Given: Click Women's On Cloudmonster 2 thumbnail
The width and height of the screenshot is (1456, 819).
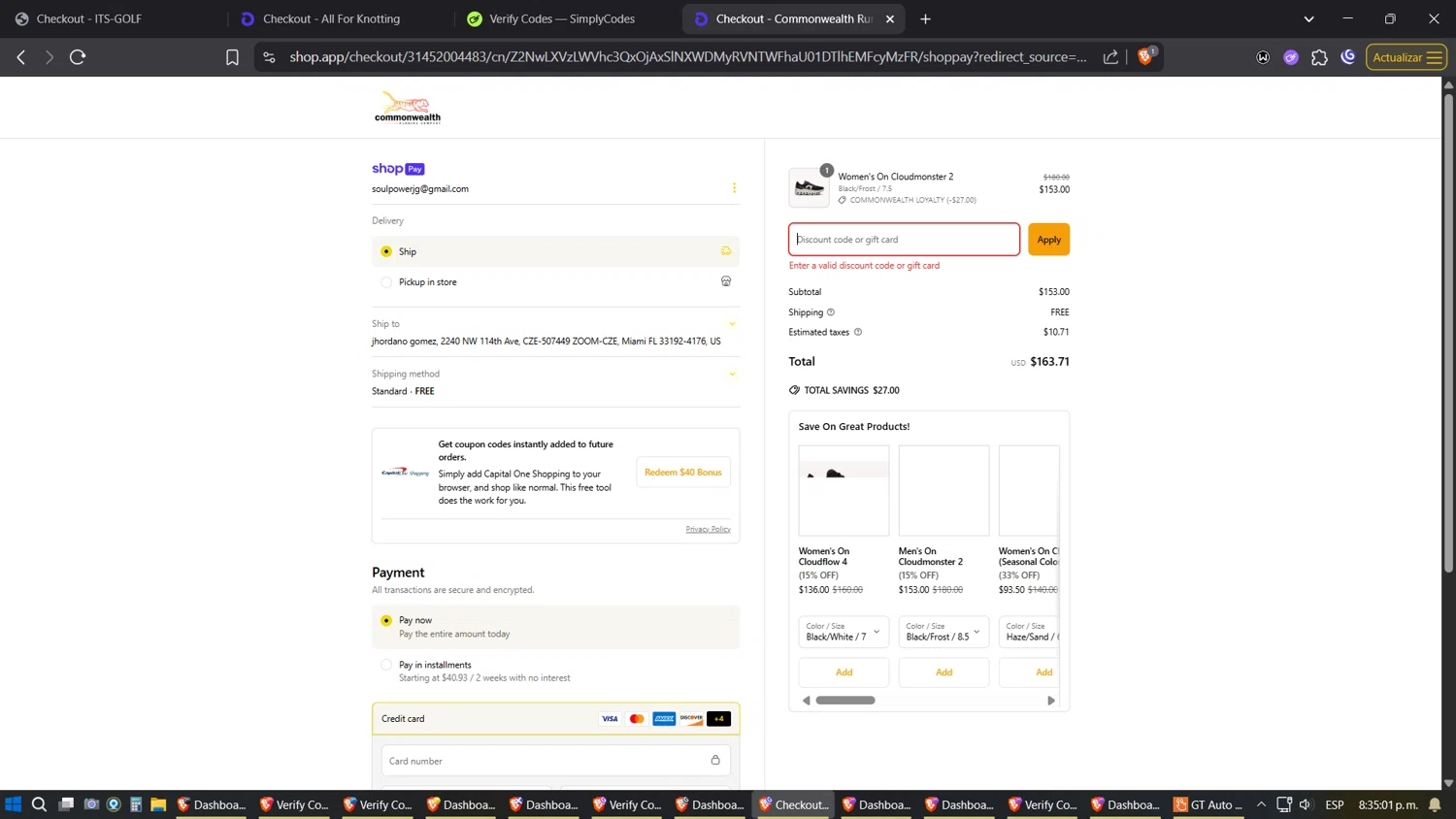Looking at the screenshot, I should pyautogui.click(x=809, y=187).
